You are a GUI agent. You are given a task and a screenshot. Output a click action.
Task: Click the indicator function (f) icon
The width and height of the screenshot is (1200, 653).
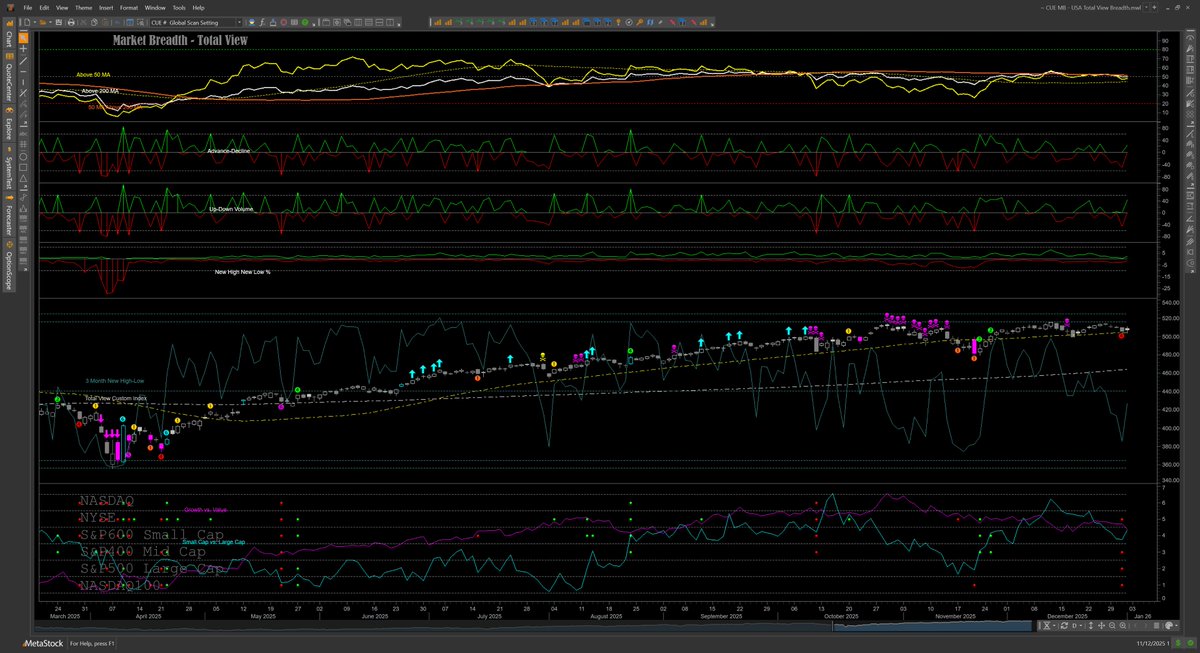click(262, 22)
